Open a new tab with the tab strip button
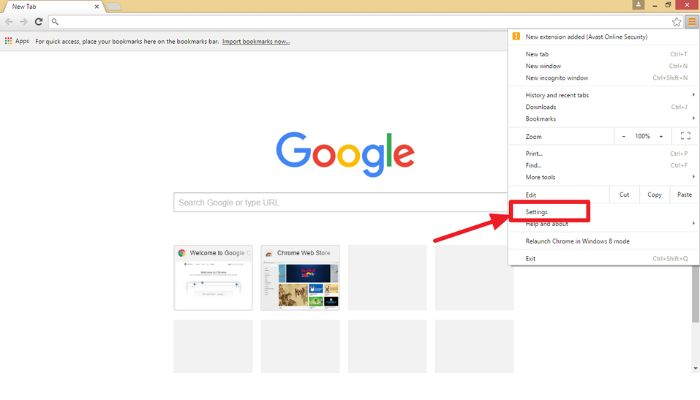Screen dimensions: 700x400 click(x=114, y=7)
